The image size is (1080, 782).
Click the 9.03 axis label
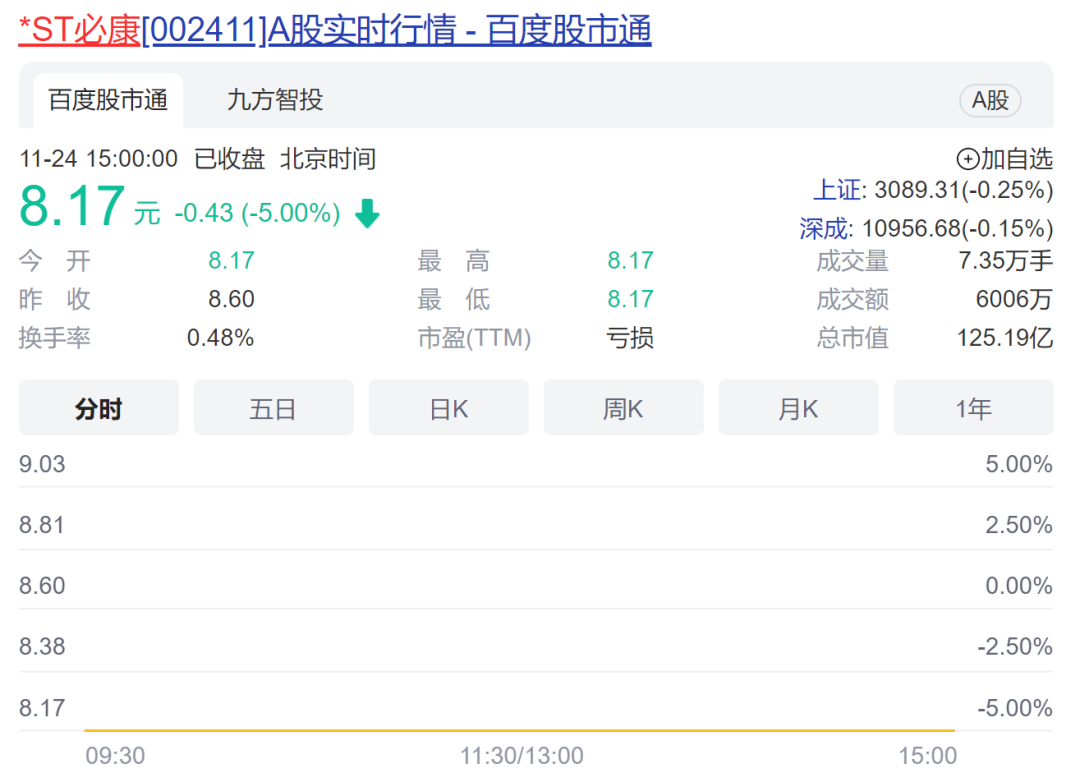point(42,464)
